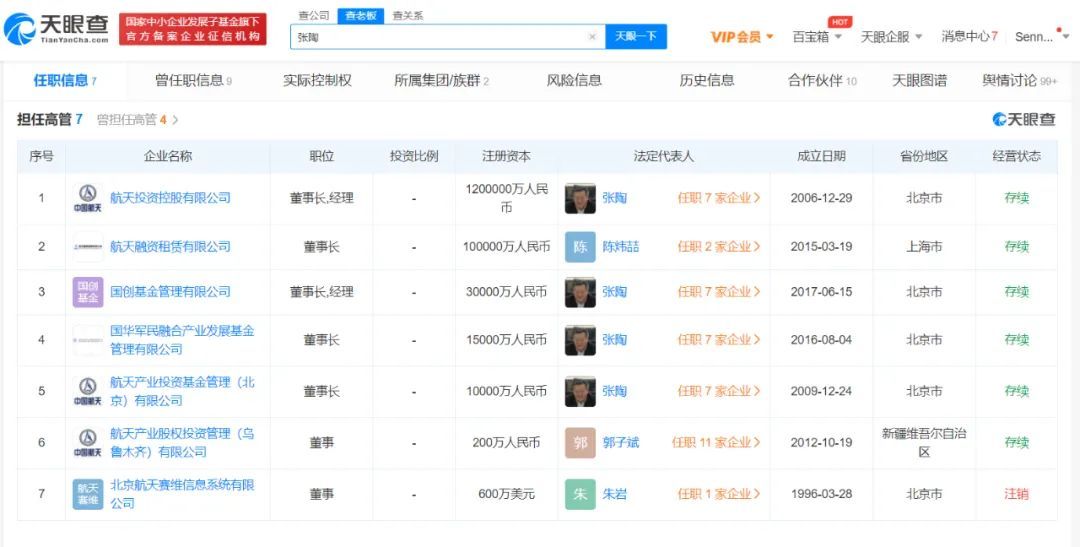Click the China Aerospace logo in row 1
This screenshot has width=1080, height=547.
pyautogui.click(x=88, y=198)
